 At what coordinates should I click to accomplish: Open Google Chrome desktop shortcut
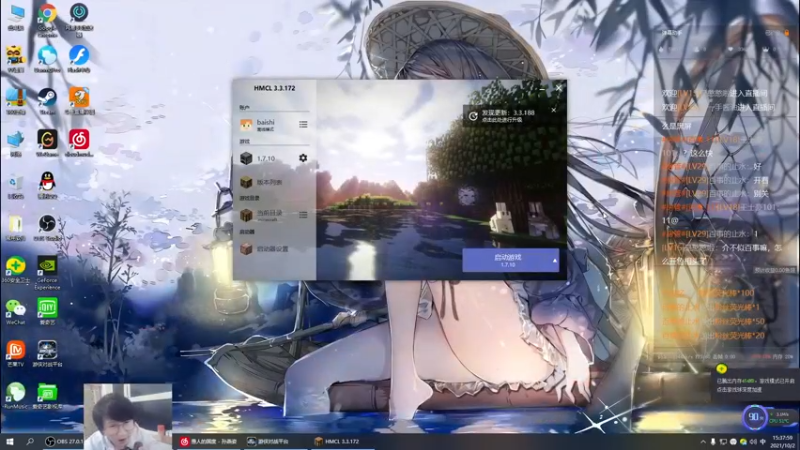pyautogui.click(x=47, y=19)
